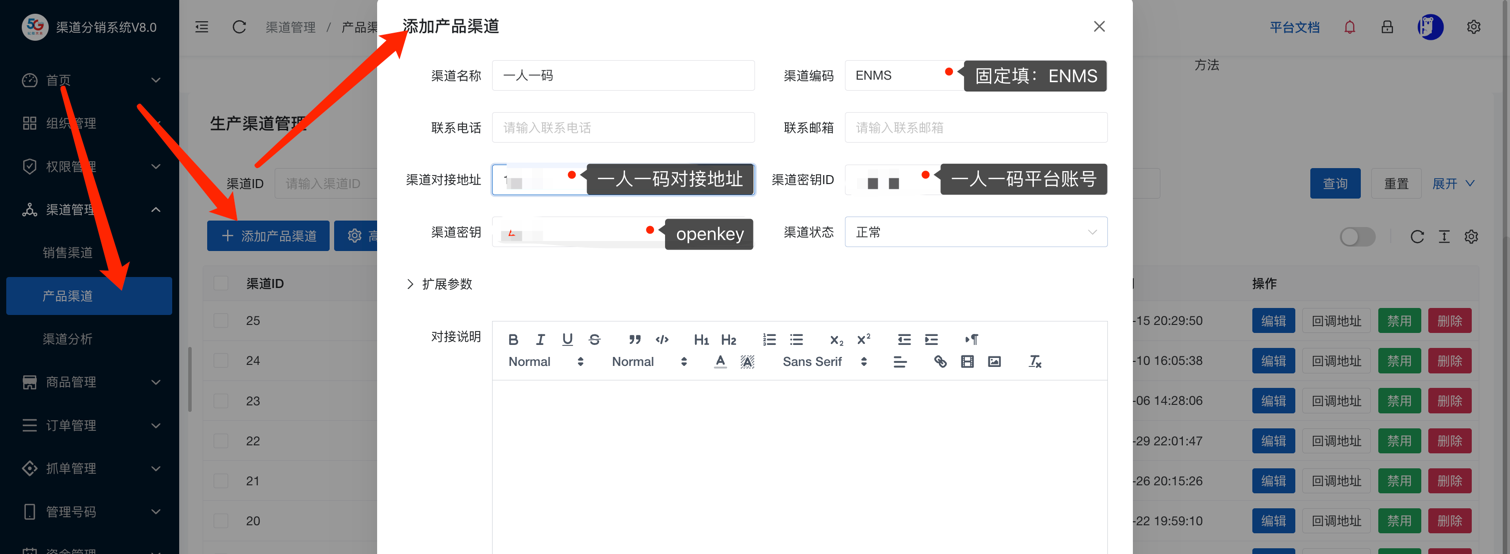The image size is (1510, 554).
Task: Click the 查询 button
Action: tap(1335, 184)
